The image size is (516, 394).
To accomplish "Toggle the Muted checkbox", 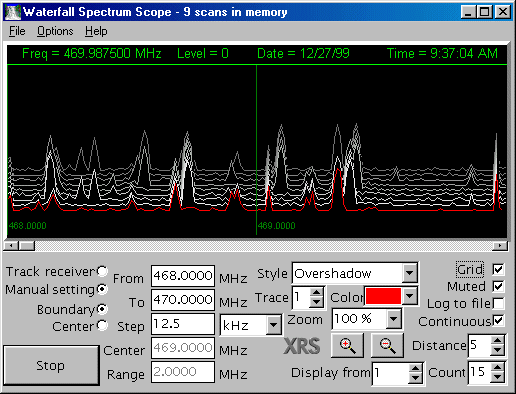I will 498,286.
